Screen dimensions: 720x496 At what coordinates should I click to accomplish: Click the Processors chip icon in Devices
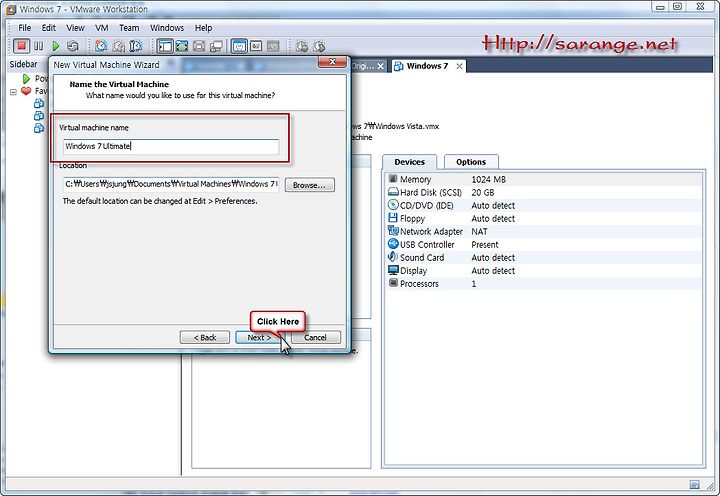(393, 283)
